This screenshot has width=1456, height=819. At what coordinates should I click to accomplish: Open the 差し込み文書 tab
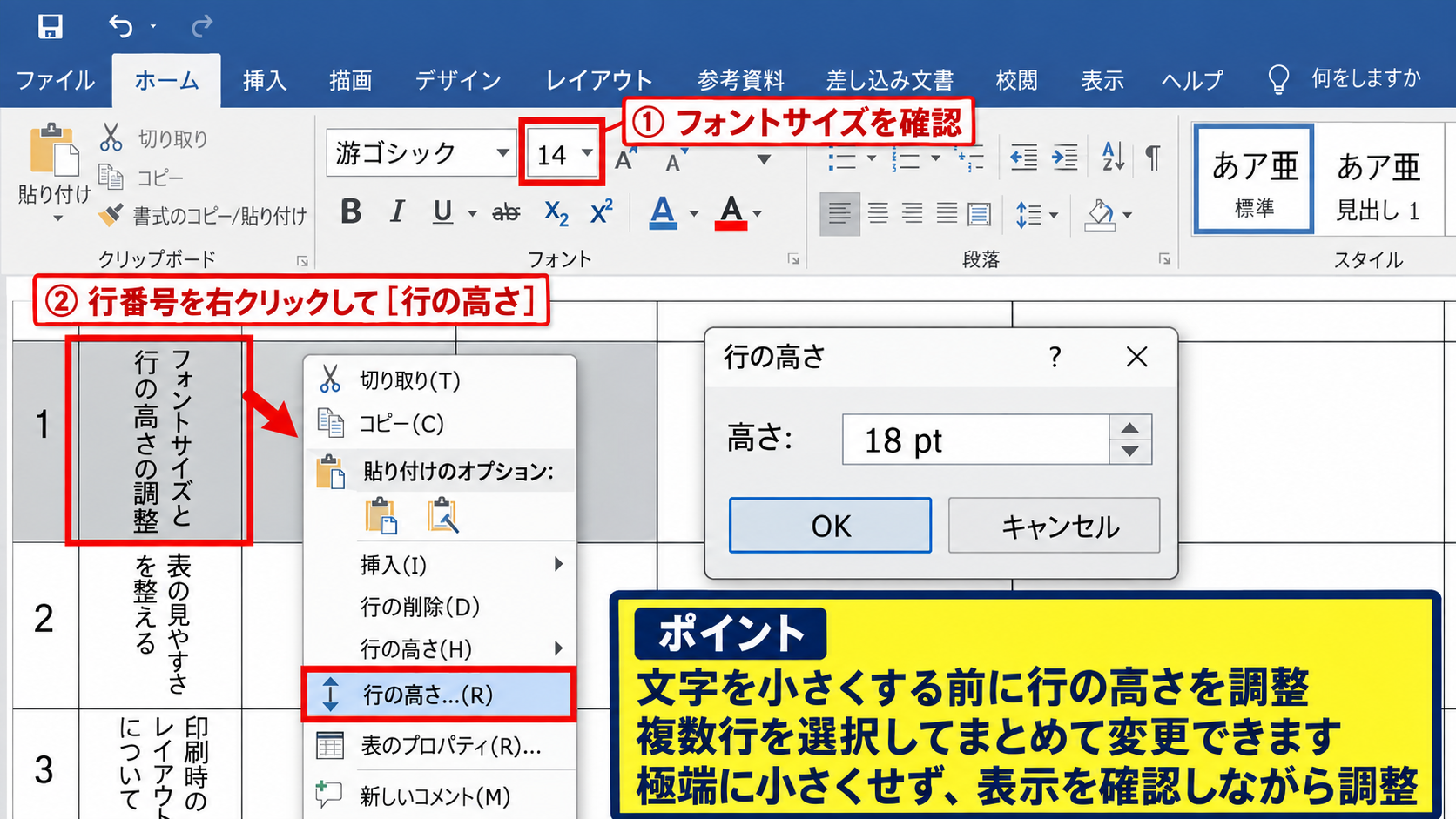(889, 81)
